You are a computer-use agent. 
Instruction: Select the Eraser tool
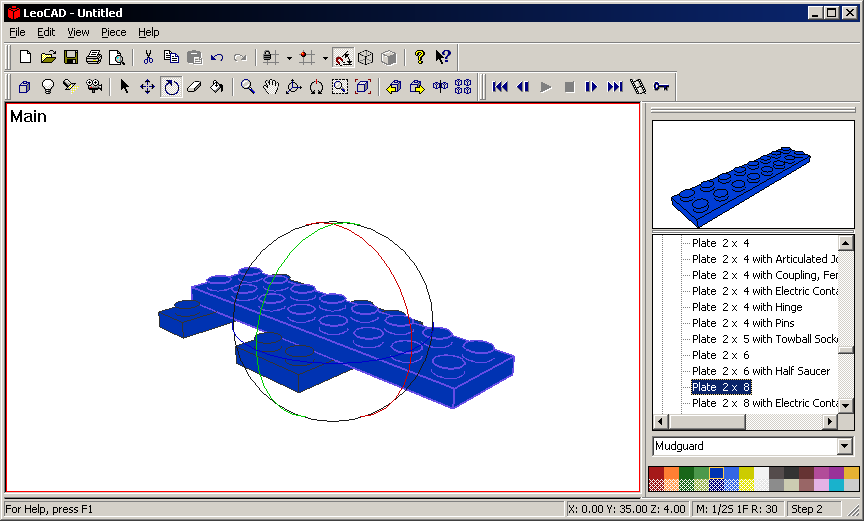pyautogui.click(x=194, y=87)
